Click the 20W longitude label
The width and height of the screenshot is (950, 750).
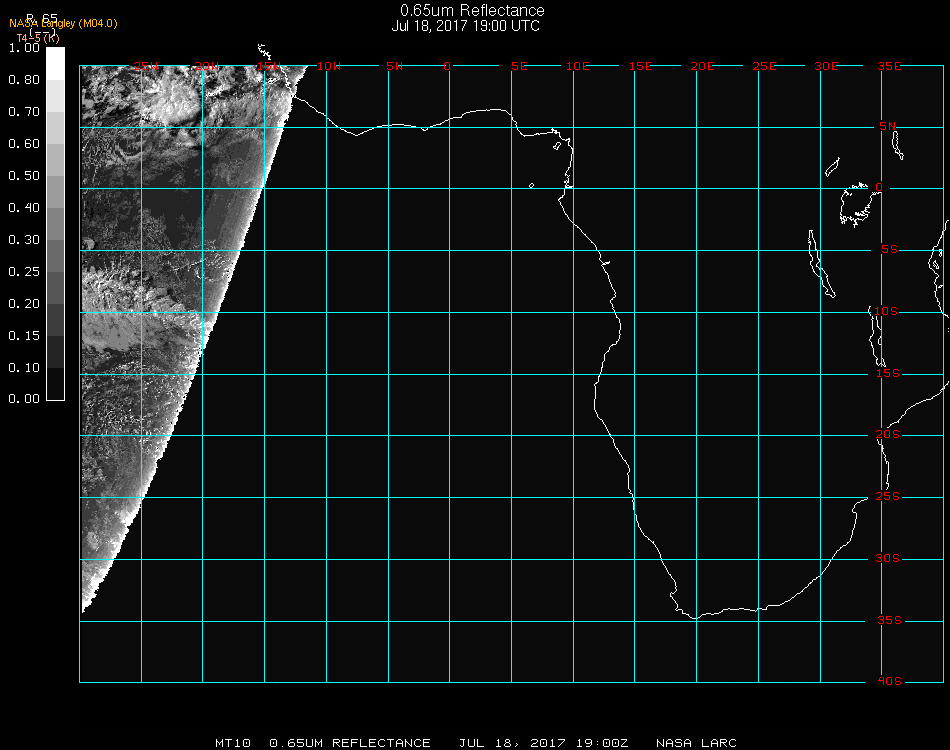[x=207, y=66]
